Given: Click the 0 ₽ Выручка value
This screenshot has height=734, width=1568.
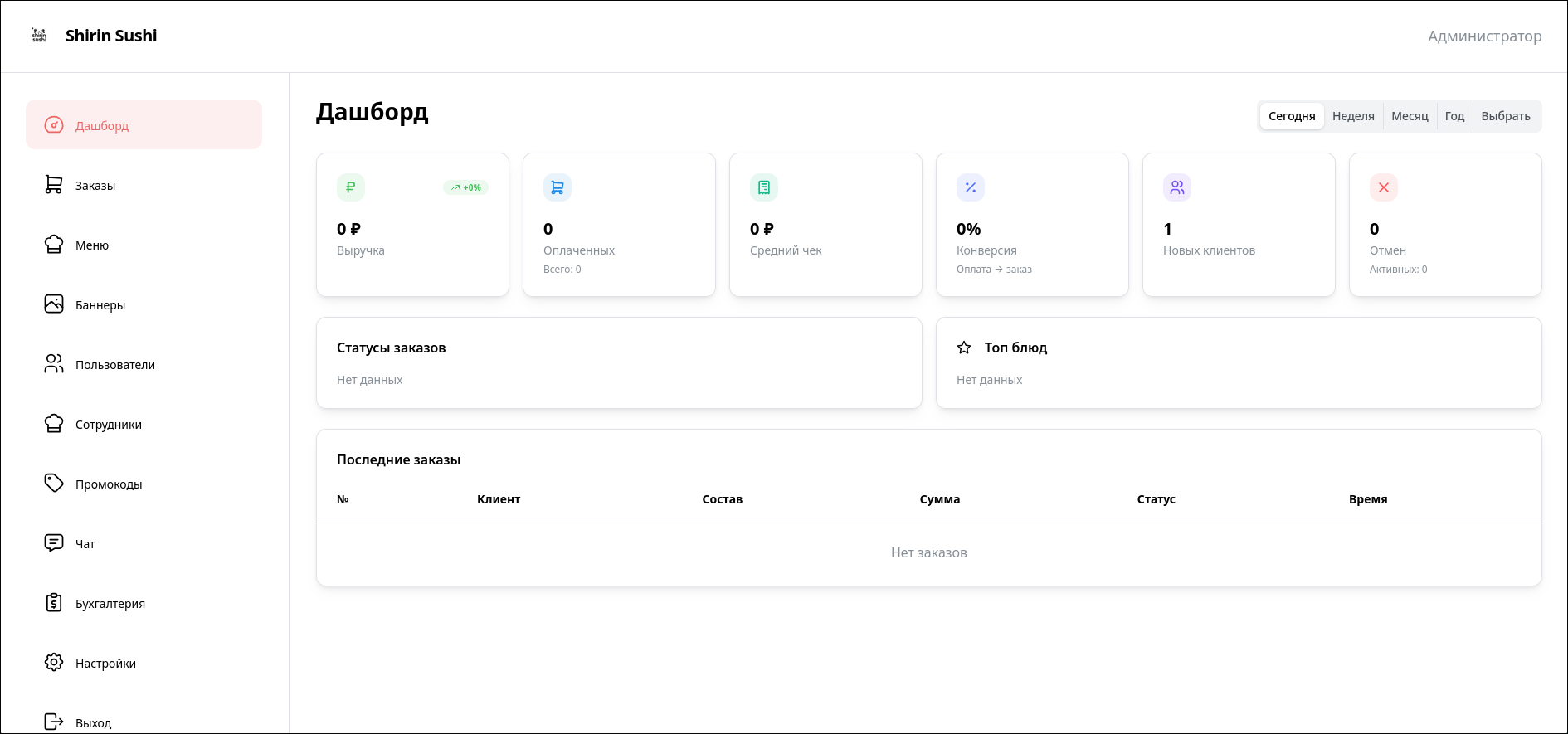Looking at the screenshot, I should (x=348, y=229).
